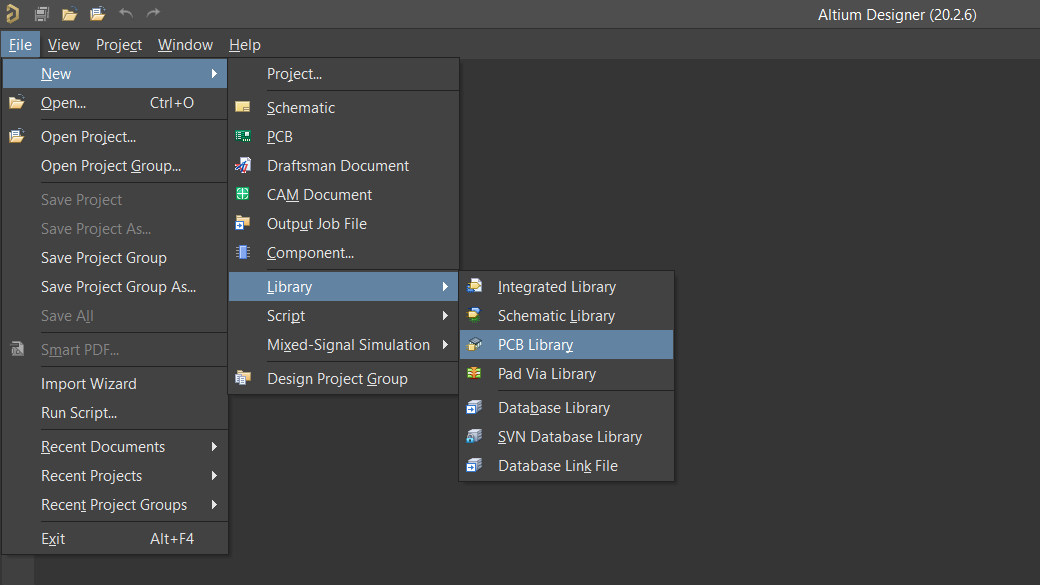This screenshot has width=1040, height=585.
Task: Select Schematic Library from Library submenu
Action: point(556,316)
